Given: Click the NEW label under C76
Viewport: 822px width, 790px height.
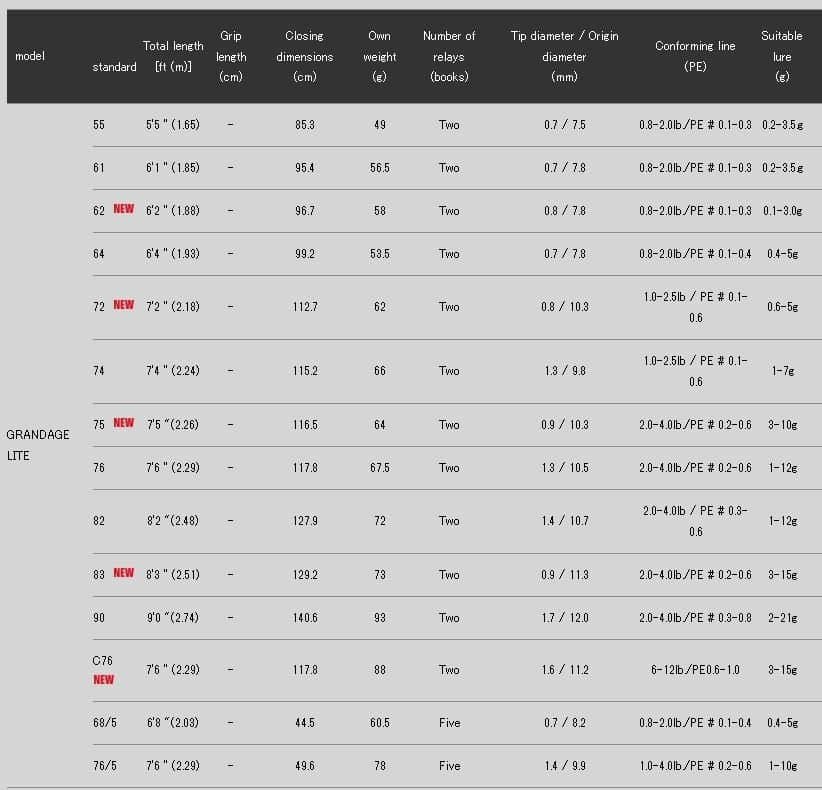Looking at the screenshot, I should tap(103, 679).
